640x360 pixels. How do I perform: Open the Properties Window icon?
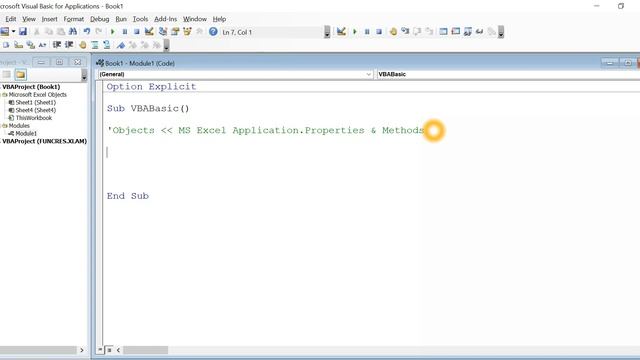point(175,31)
